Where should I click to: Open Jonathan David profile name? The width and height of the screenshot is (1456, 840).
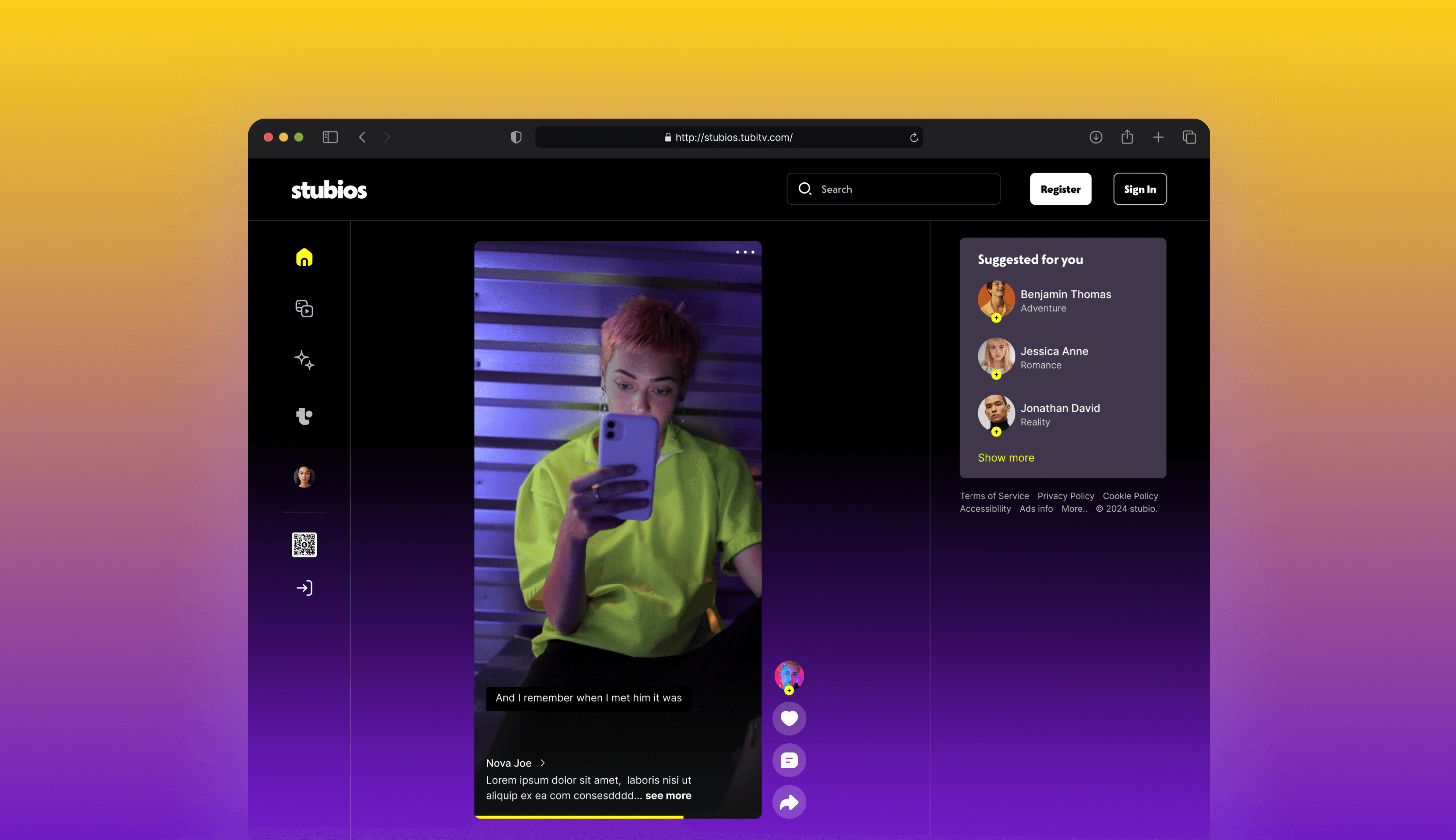tap(1060, 408)
